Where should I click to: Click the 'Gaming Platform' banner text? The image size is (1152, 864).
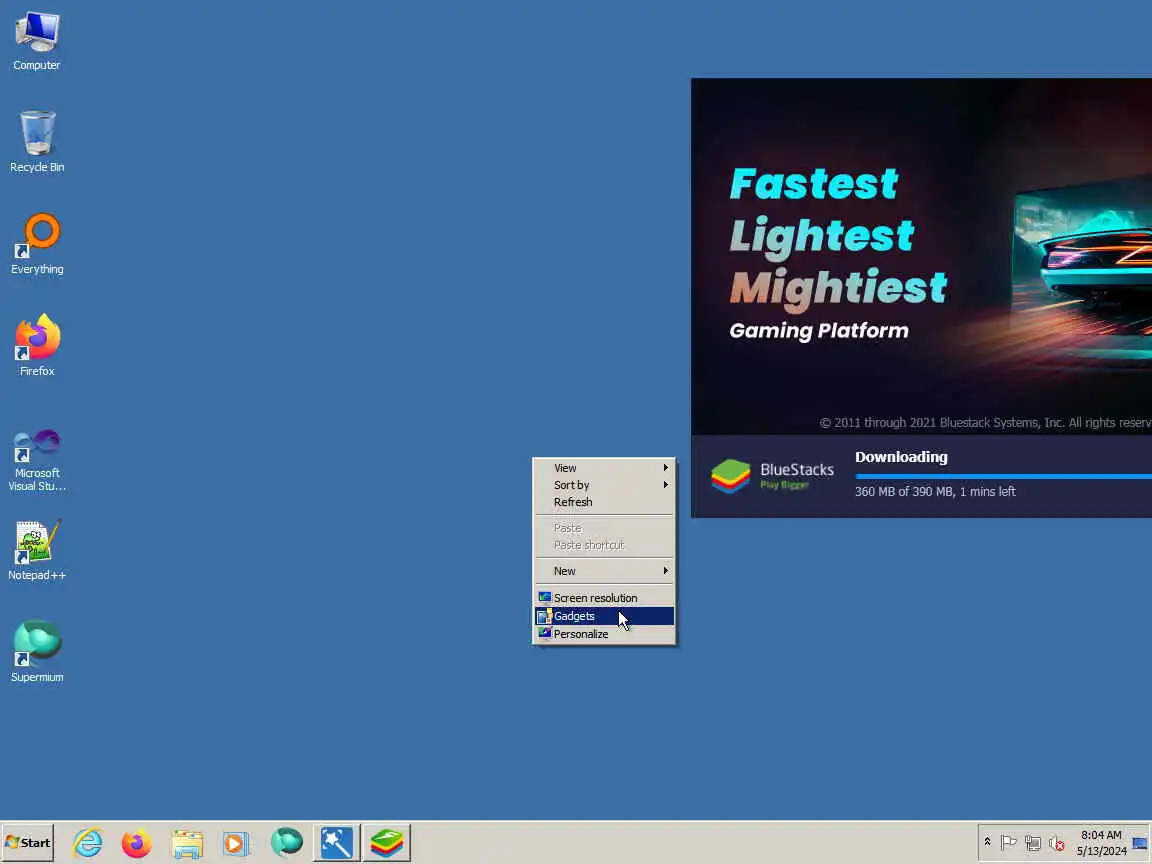coord(818,331)
